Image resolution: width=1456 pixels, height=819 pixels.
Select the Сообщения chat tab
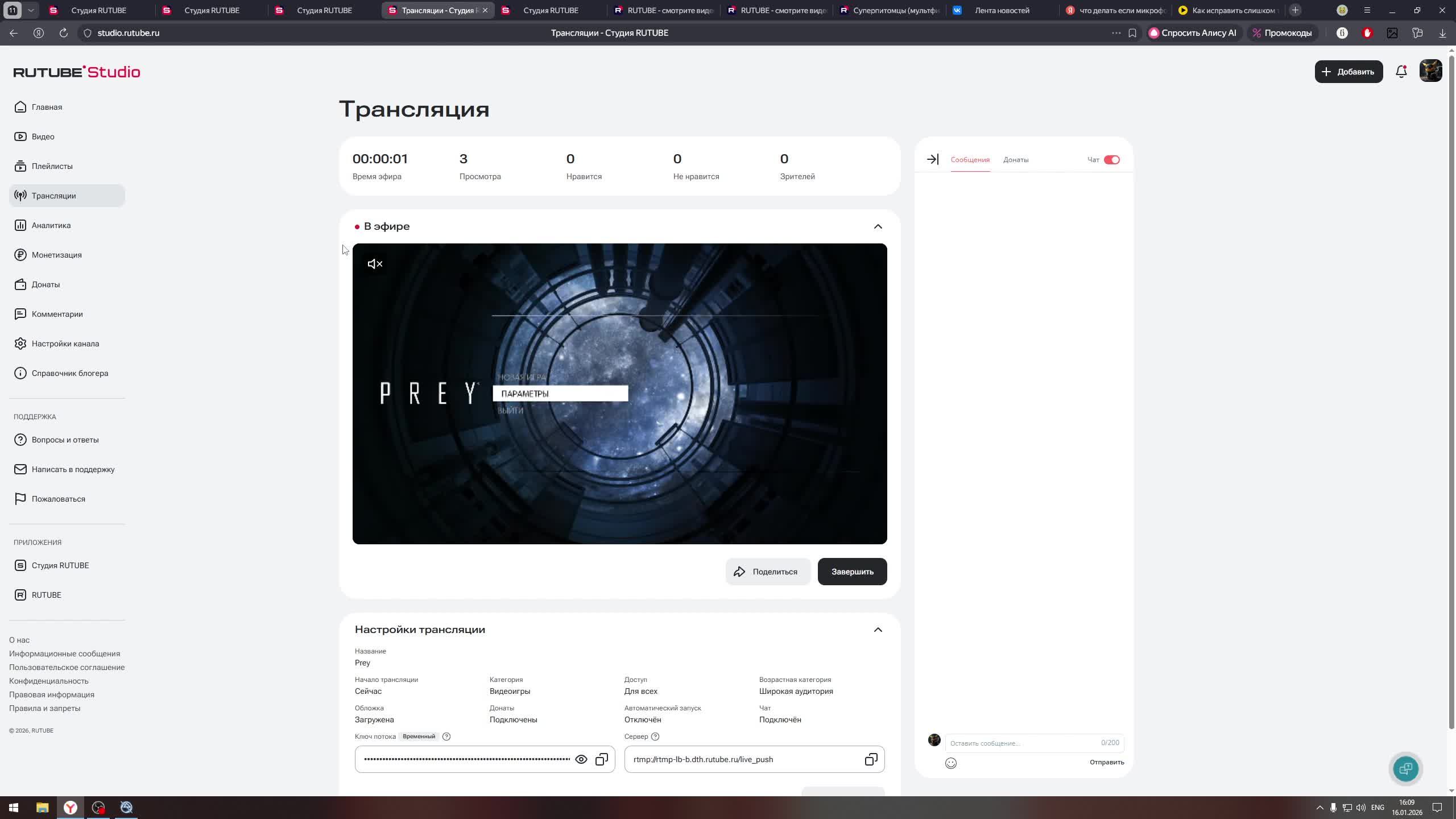970,160
